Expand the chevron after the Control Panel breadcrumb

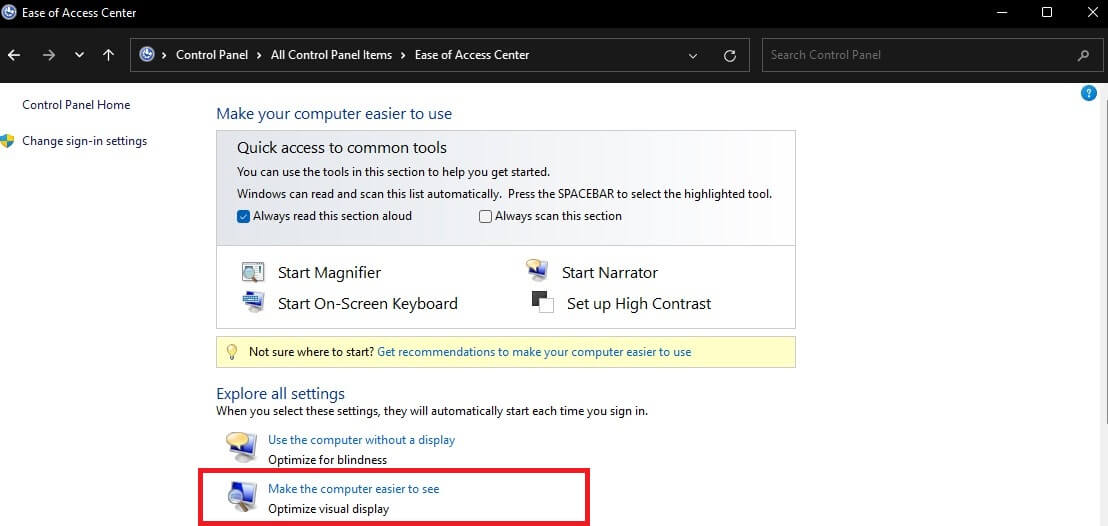[259, 54]
